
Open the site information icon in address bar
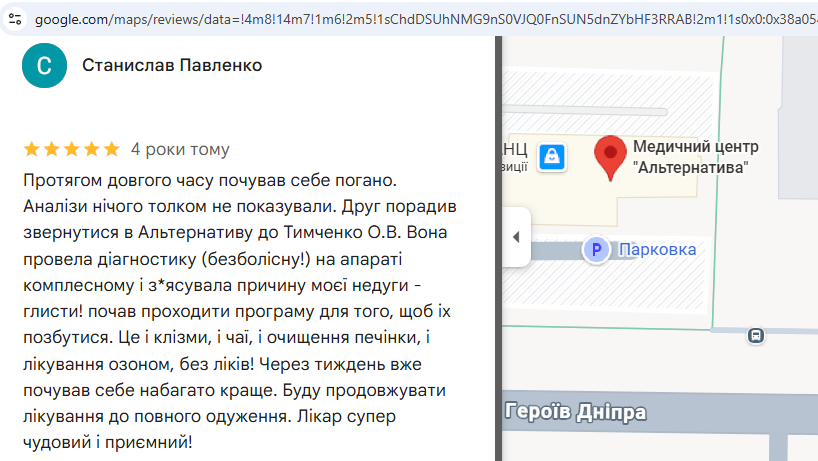[15, 19]
